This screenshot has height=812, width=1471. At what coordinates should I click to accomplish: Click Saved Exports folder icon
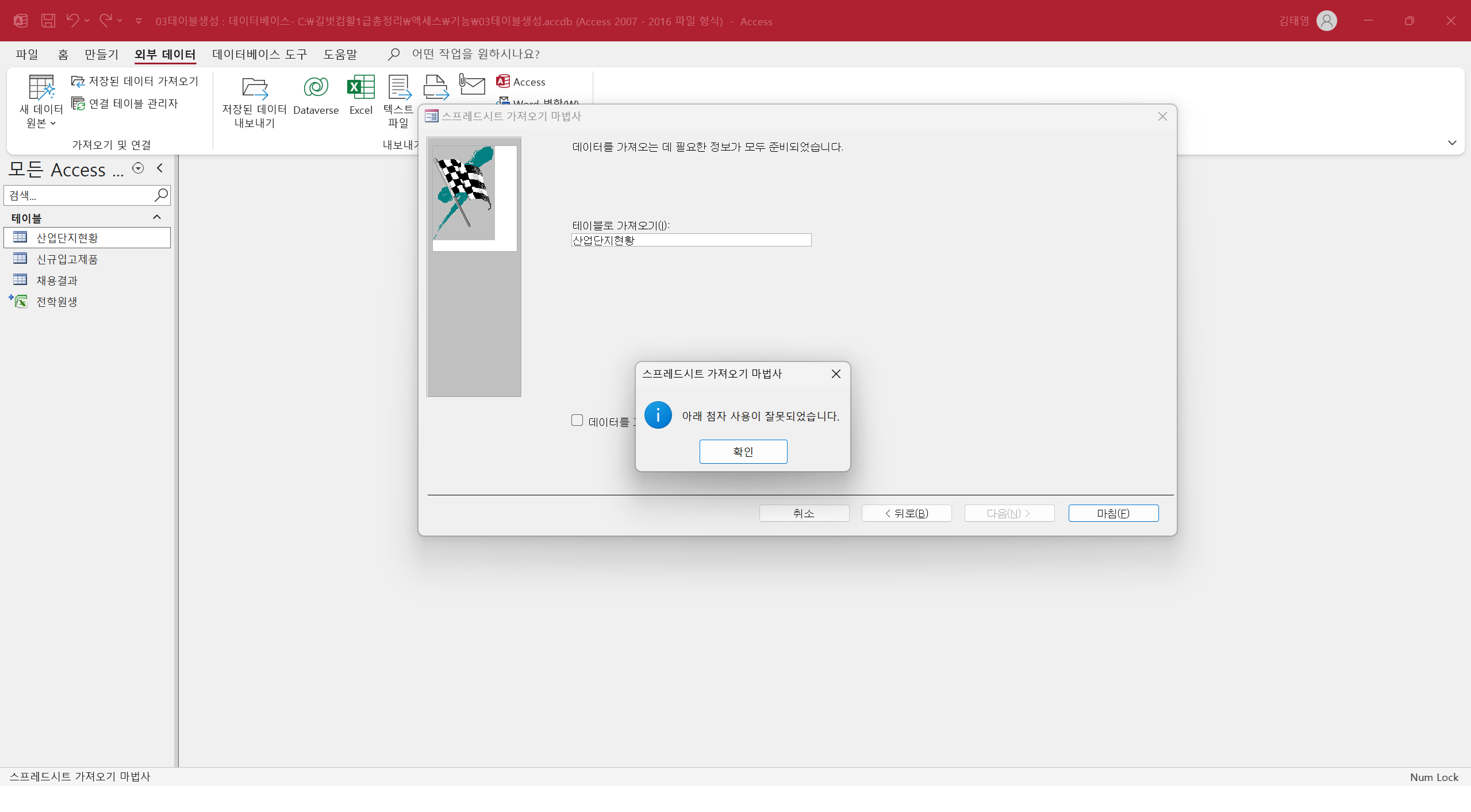(x=255, y=87)
